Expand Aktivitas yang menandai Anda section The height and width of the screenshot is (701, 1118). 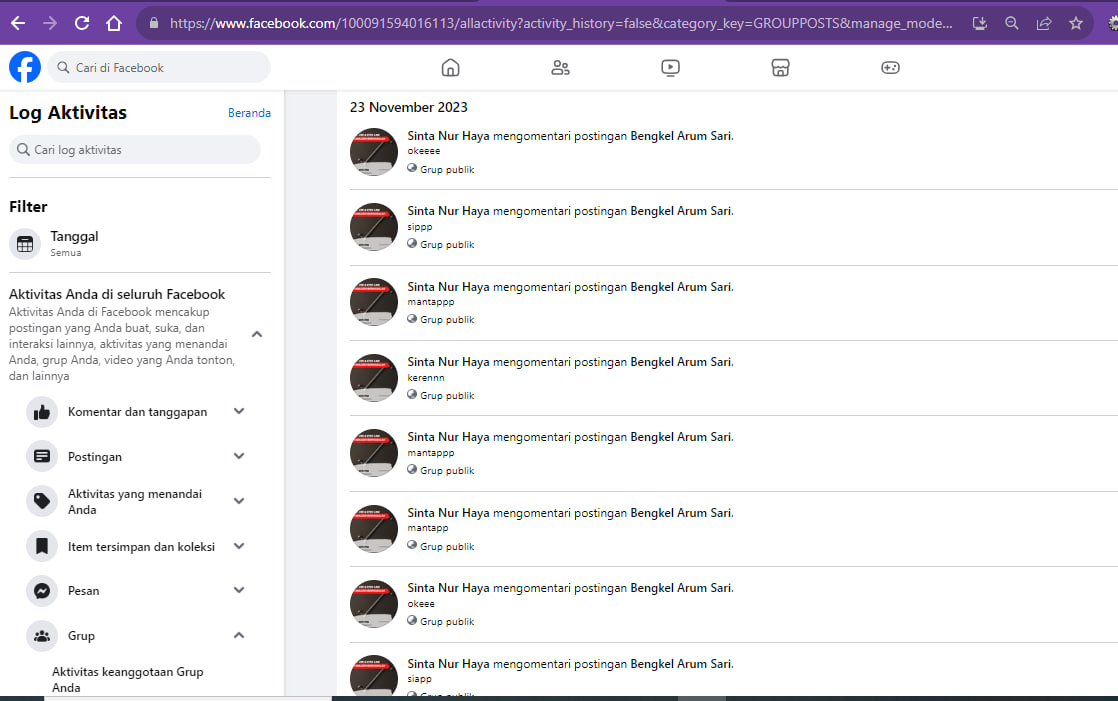coord(239,501)
